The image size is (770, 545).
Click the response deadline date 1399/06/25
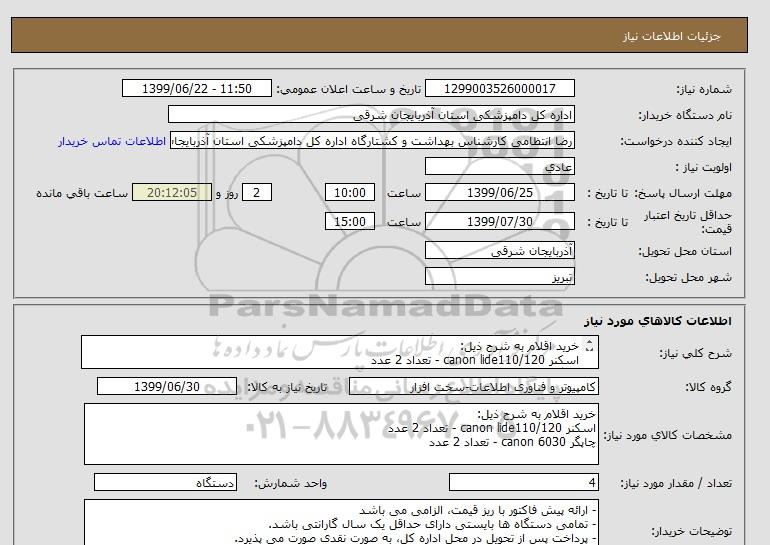click(x=499, y=192)
